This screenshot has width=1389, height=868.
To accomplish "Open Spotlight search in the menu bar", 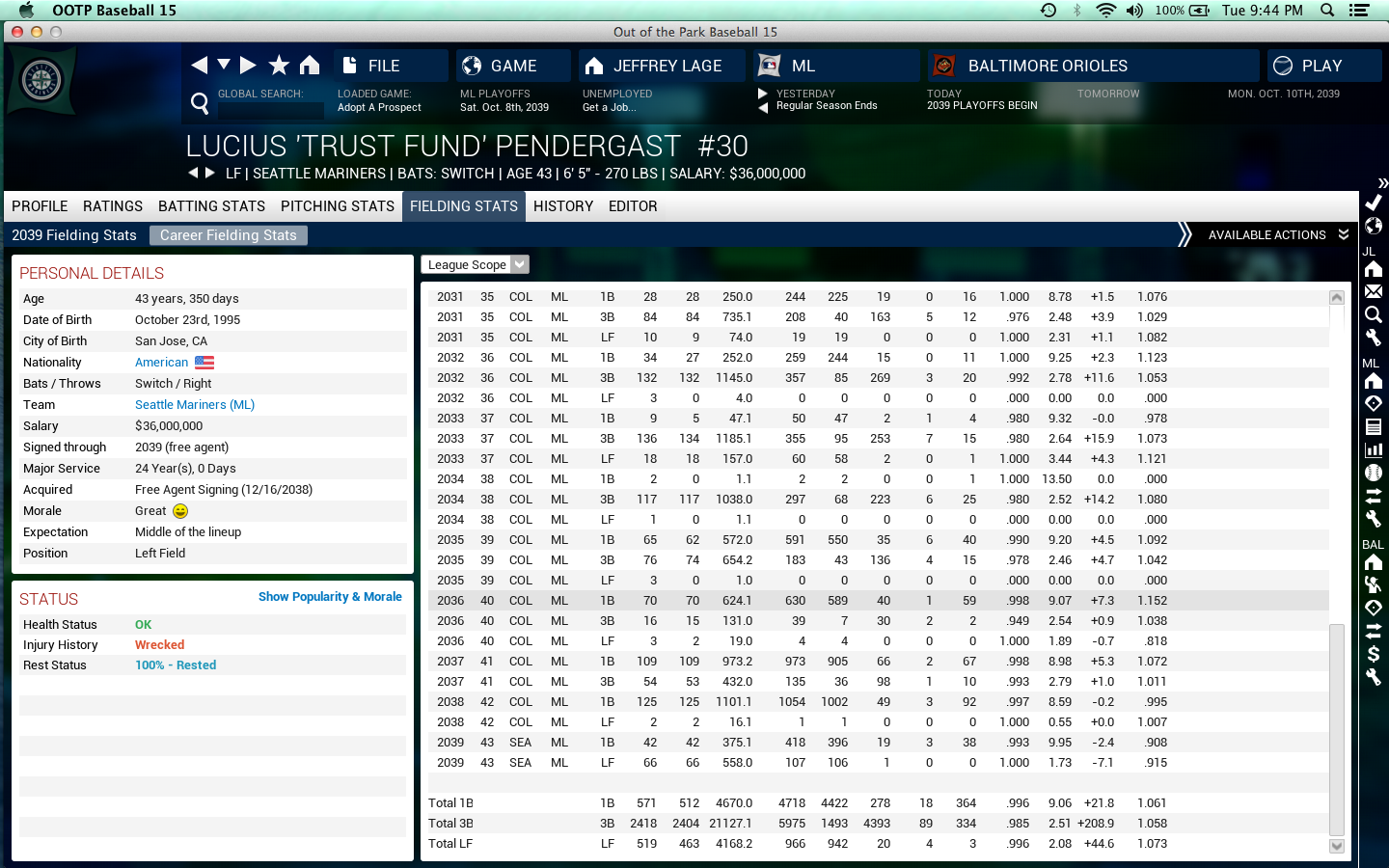I will coord(1327,10).
